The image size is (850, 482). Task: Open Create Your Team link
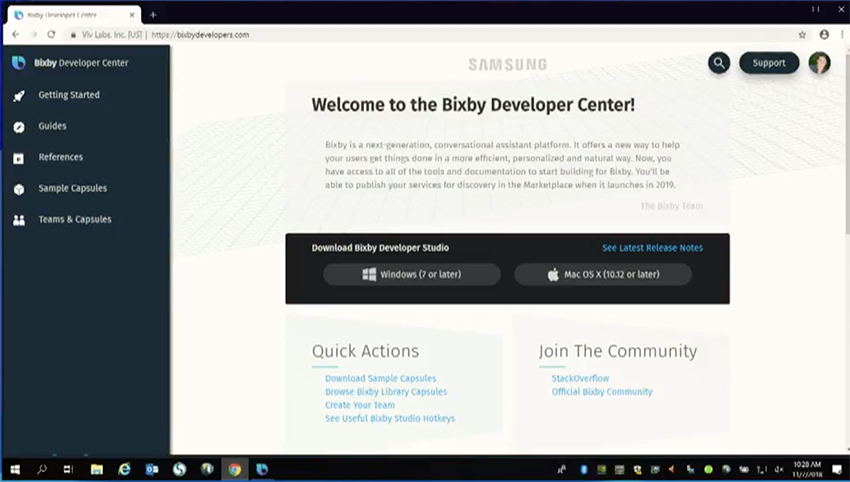(360, 405)
